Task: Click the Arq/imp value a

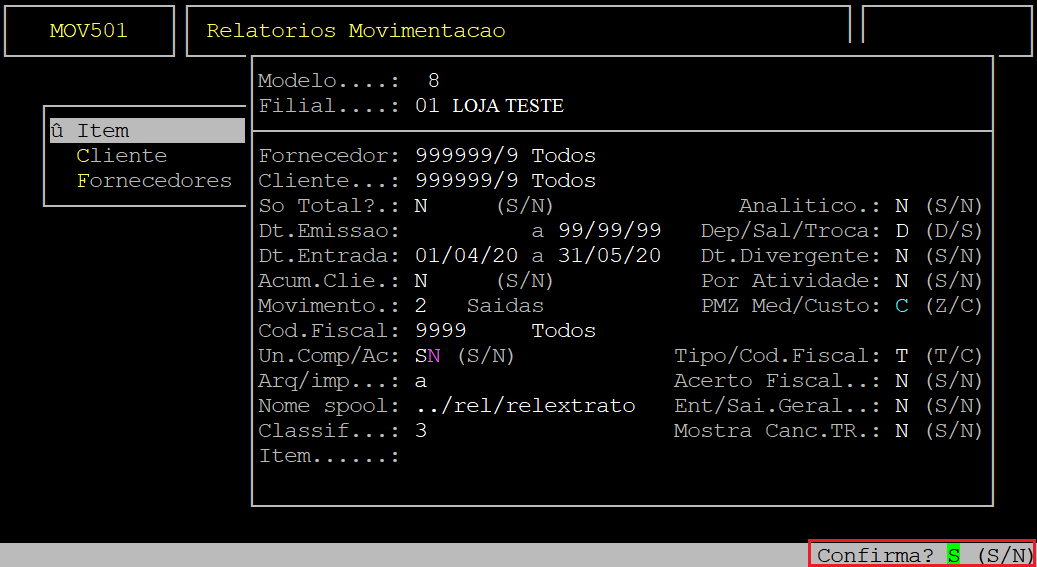Action: click(x=421, y=381)
